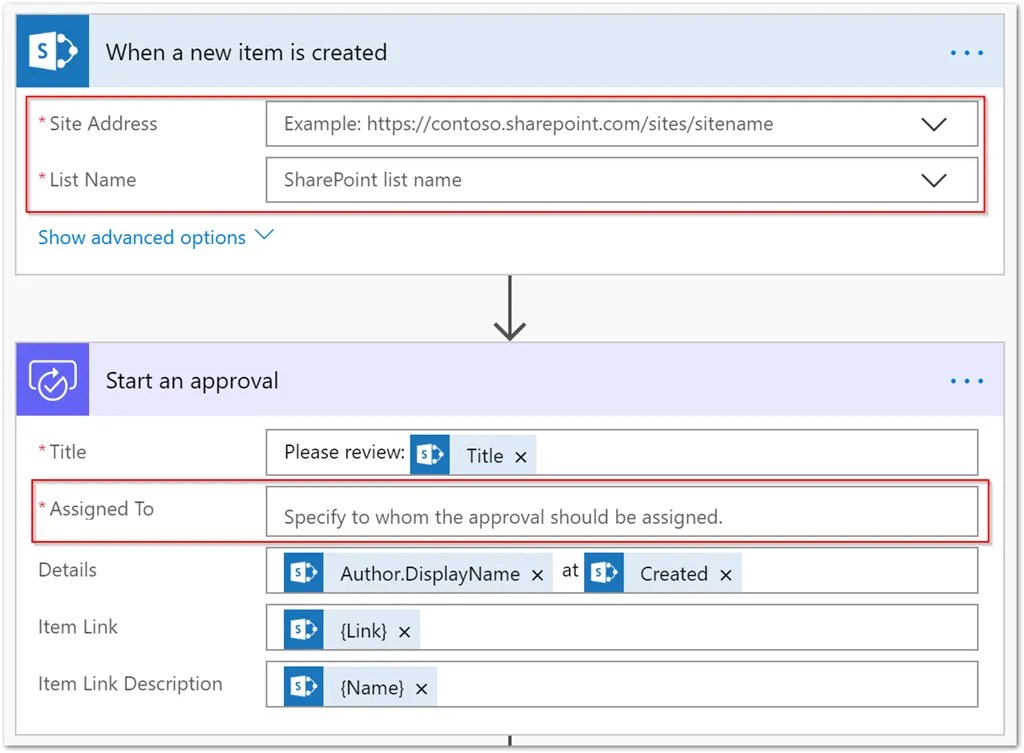Click the SharePoint list name field
This screenshot has height=753, width=1024.
tap(622, 180)
